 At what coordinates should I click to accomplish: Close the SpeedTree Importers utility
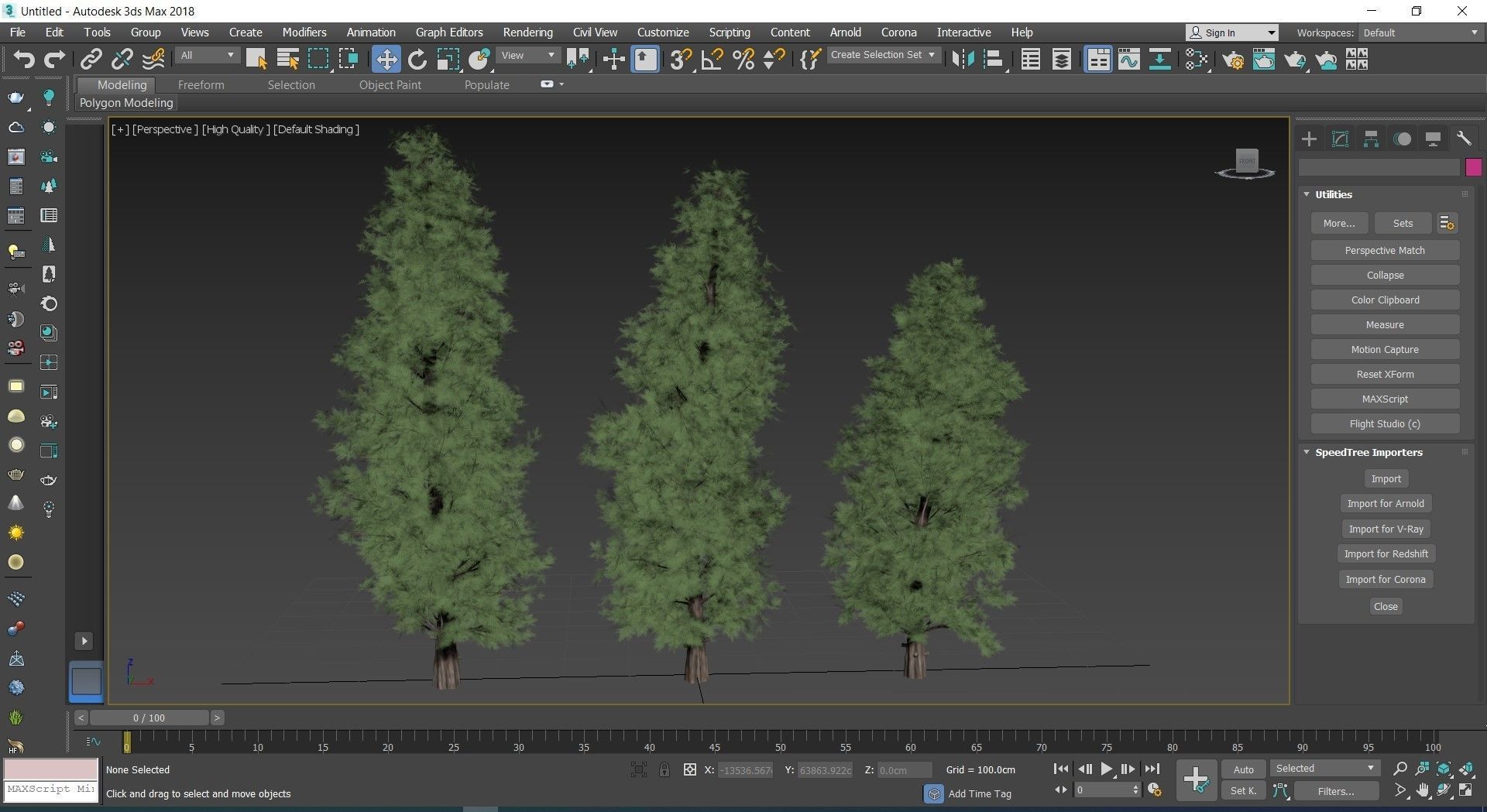pyautogui.click(x=1386, y=606)
